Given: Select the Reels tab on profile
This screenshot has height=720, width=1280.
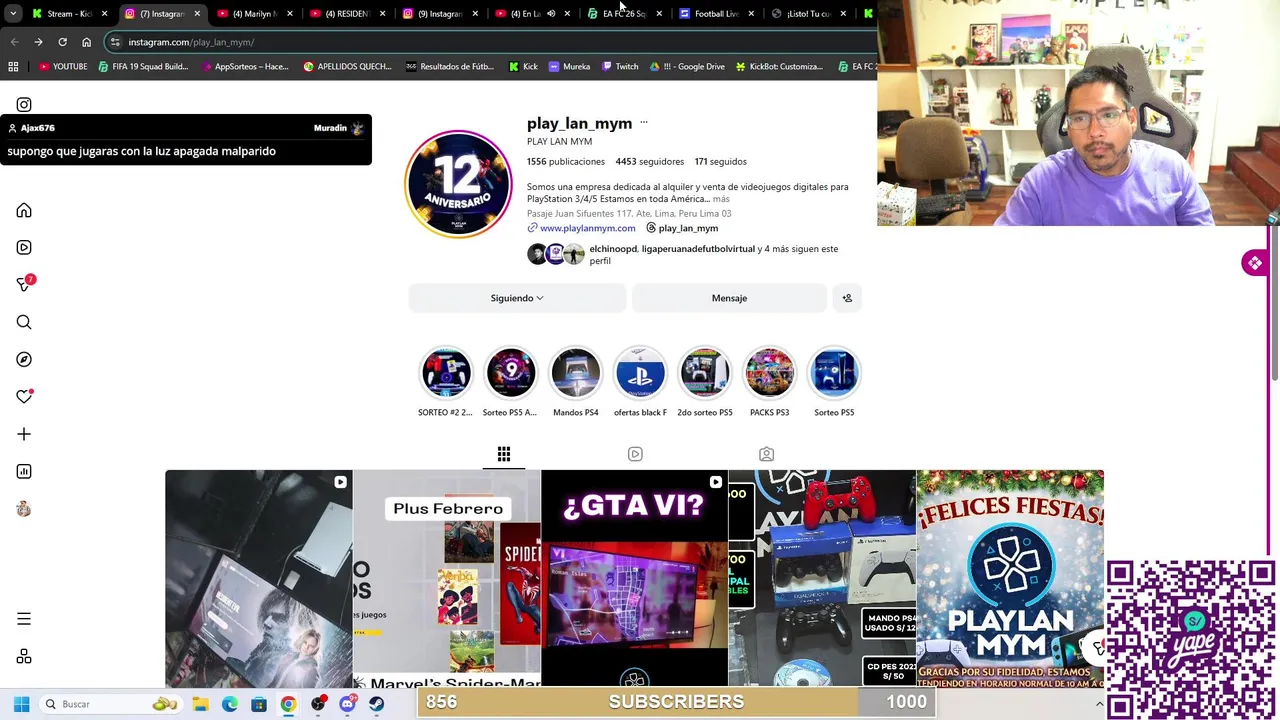Looking at the screenshot, I should pyautogui.click(x=635, y=454).
